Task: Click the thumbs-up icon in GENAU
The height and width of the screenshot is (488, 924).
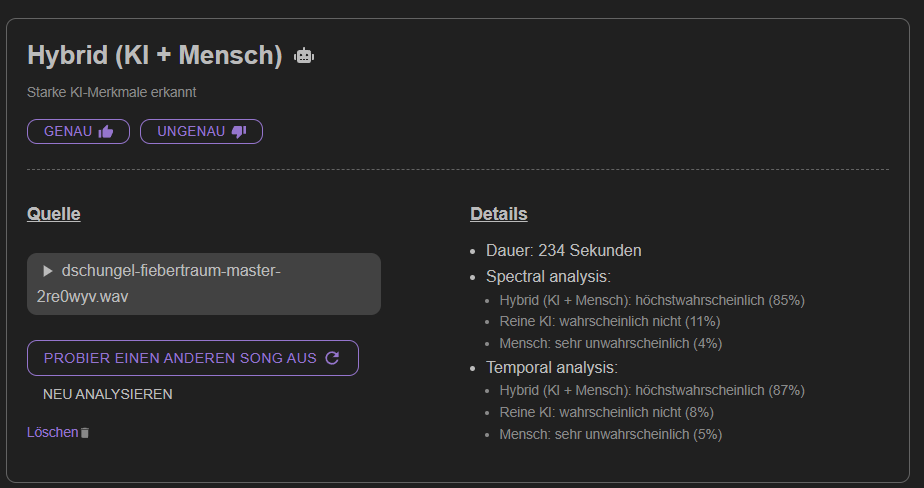Action: 106,131
